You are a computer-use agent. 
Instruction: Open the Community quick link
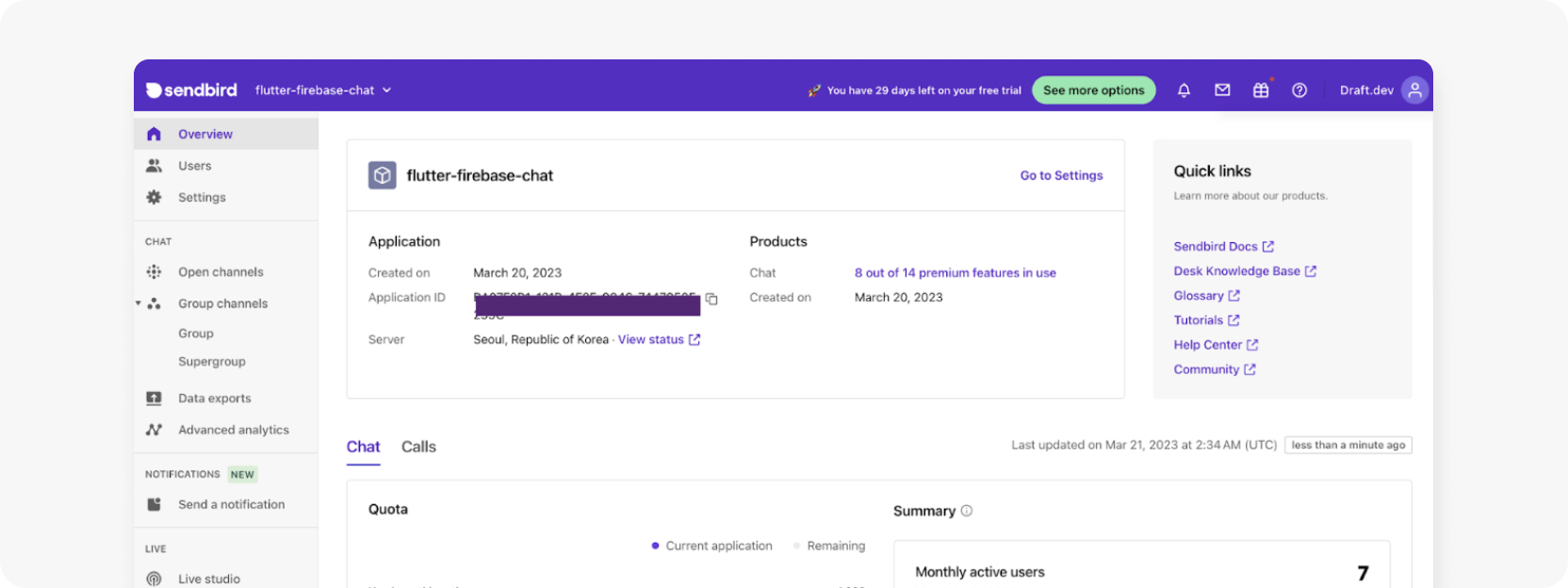1215,369
